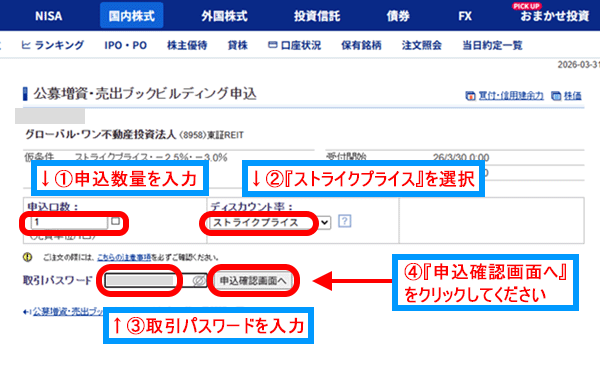Open the 貸株 page
The image size is (600, 365).
238,45
